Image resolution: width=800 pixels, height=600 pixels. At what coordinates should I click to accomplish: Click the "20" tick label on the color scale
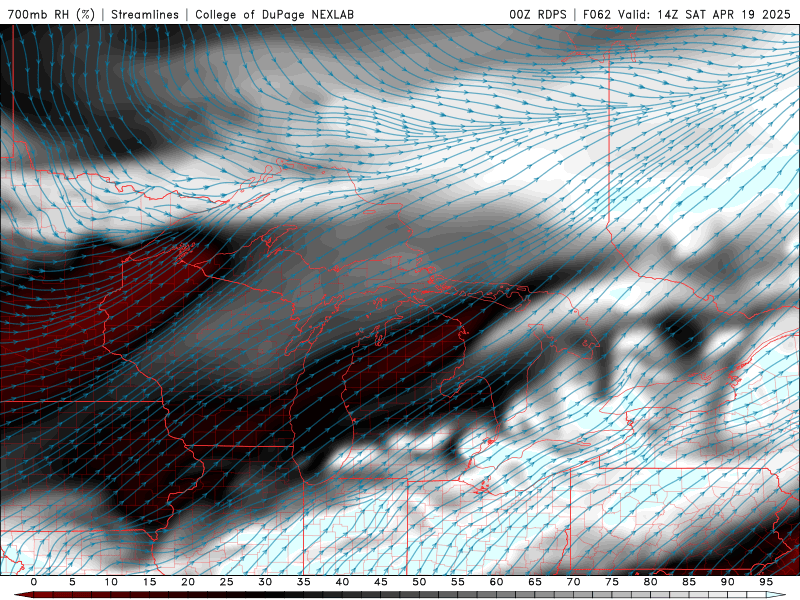pyautogui.click(x=188, y=582)
